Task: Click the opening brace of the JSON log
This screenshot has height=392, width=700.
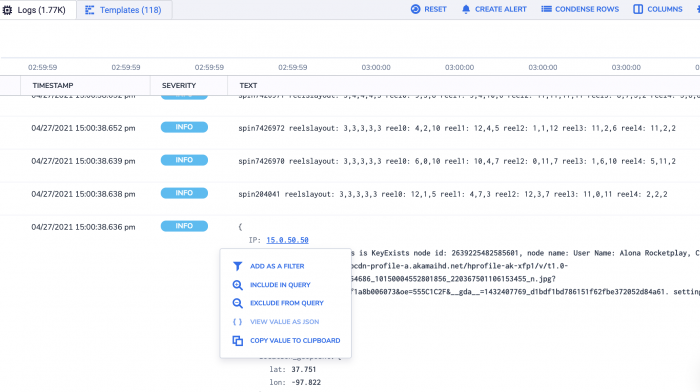Action: [x=240, y=227]
